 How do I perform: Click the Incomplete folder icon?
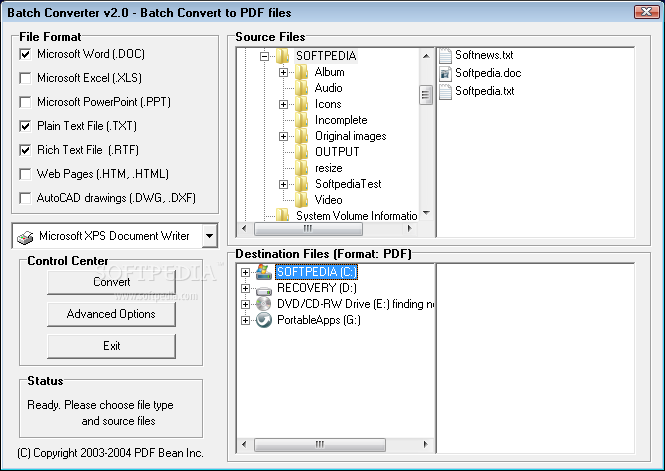click(x=301, y=120)
